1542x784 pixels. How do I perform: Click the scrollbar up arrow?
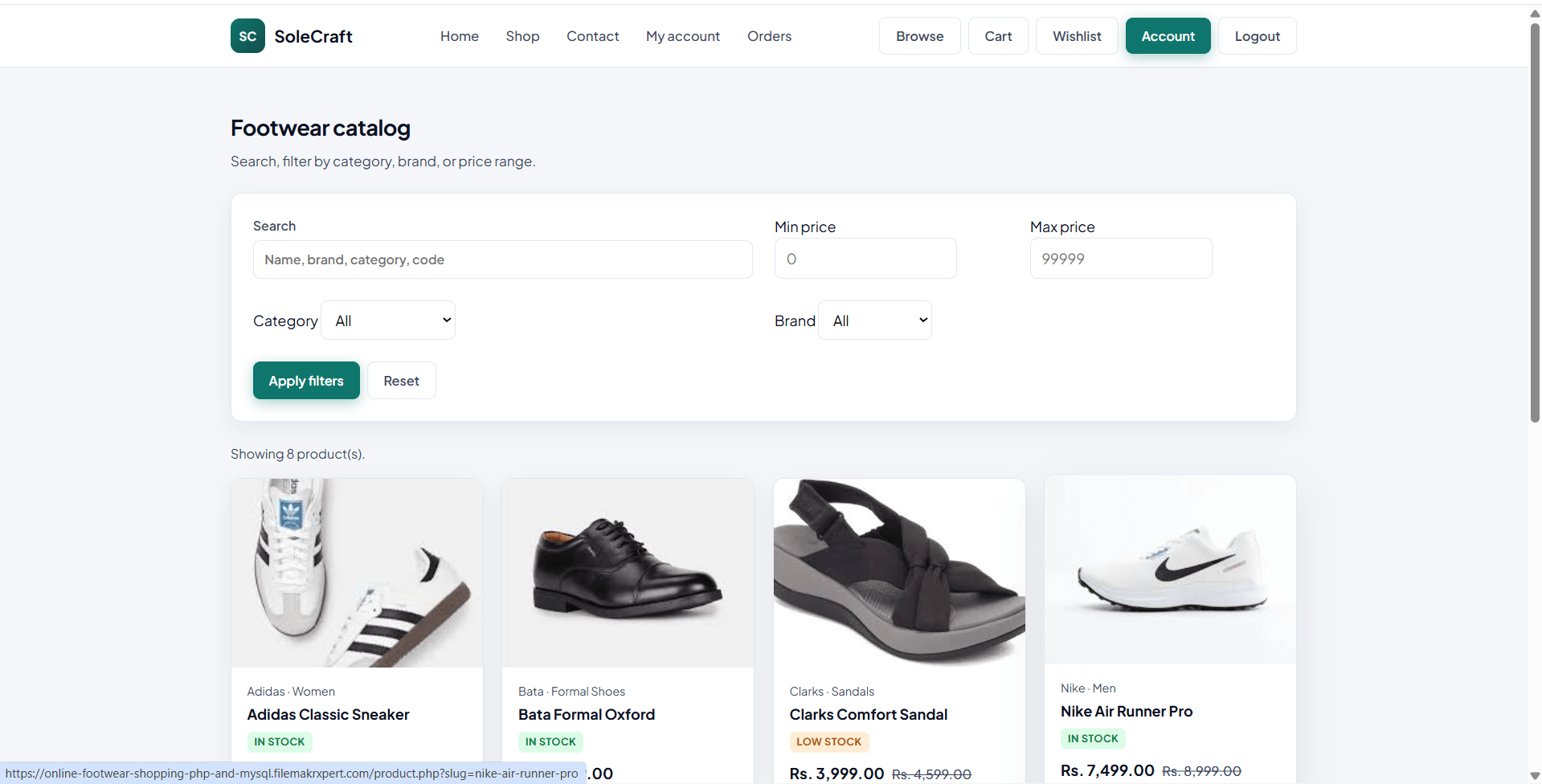pyautogui.click(x=1535, y=13)
